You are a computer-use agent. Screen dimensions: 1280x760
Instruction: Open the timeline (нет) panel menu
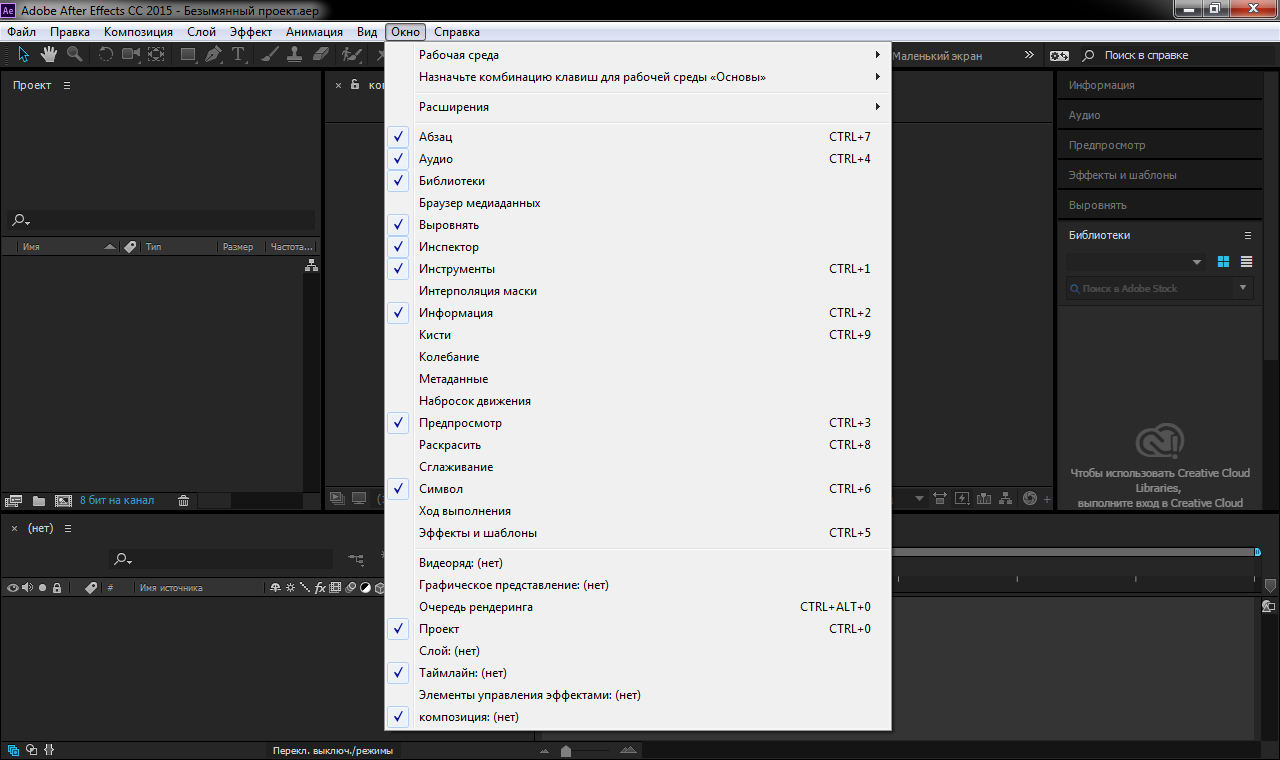tap(67, 528)
